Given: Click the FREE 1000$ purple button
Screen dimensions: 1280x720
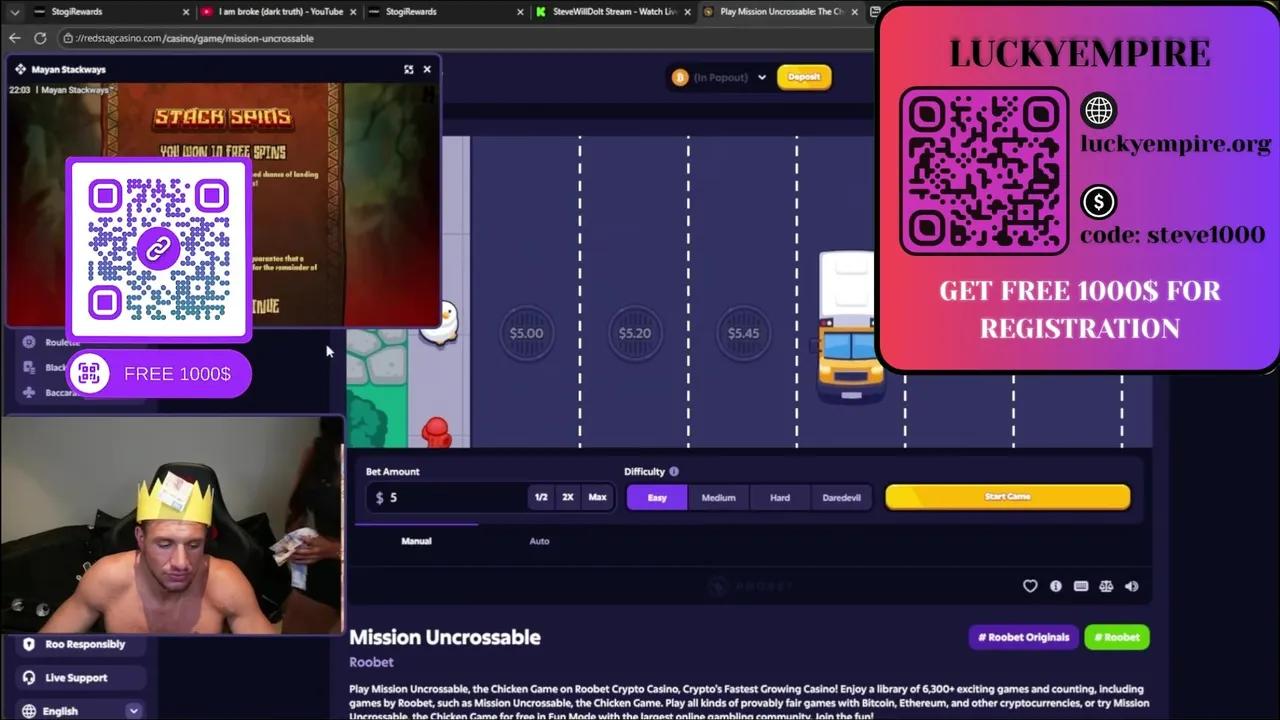Looking at the screenshot, I should tap(160, 374).
